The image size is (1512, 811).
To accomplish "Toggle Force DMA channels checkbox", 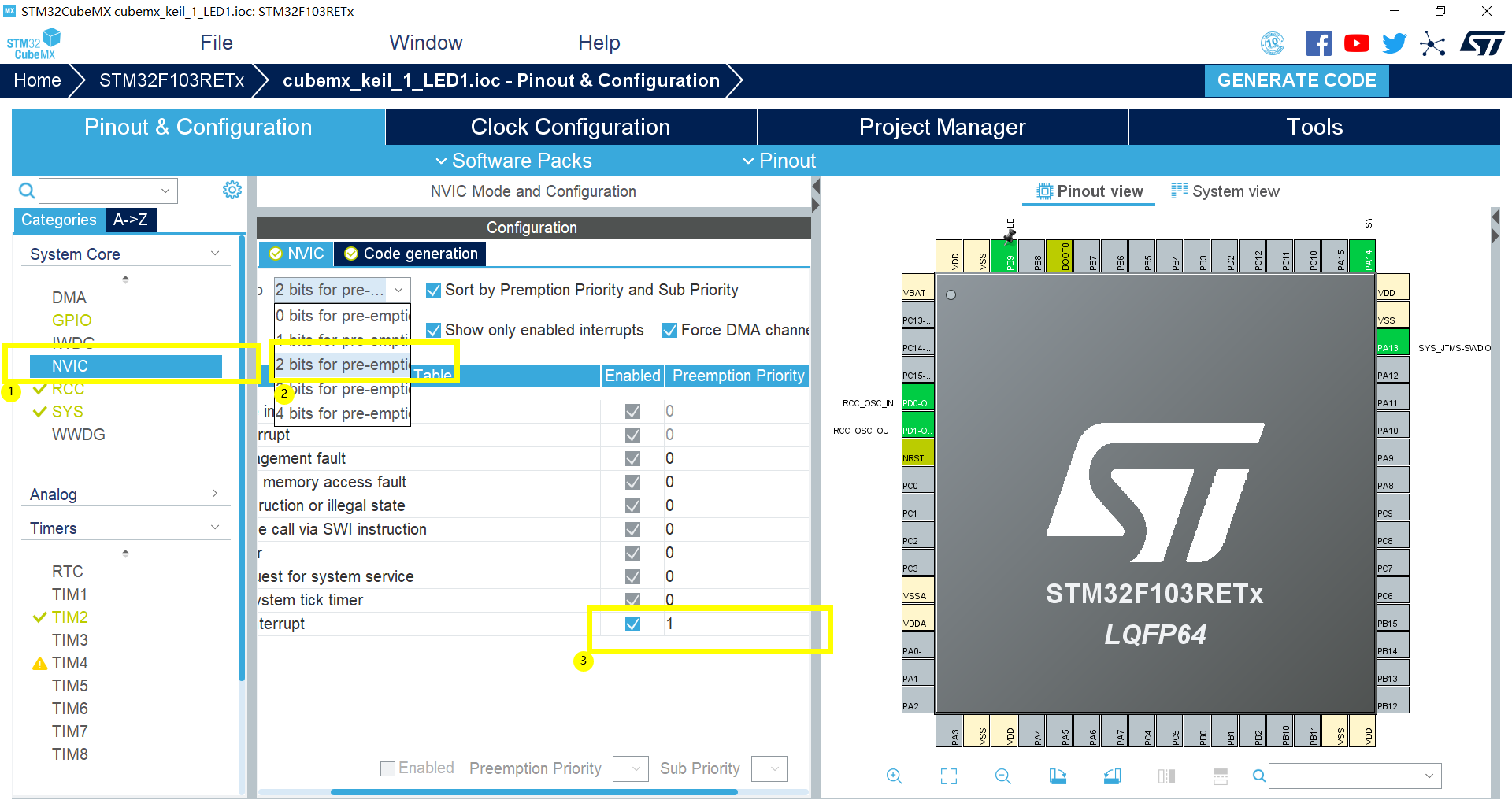I will (669, 331).
